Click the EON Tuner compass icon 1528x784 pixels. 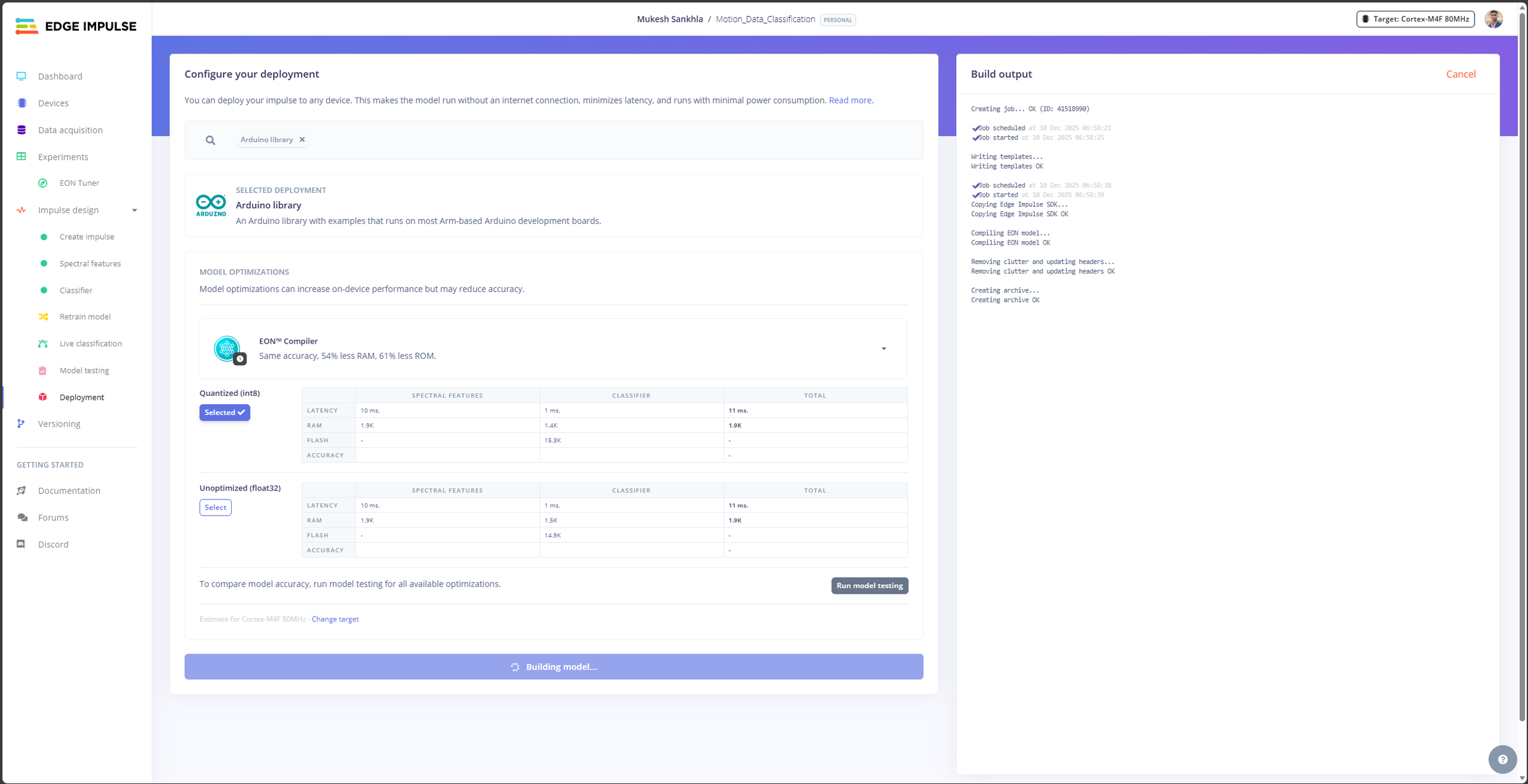click(x=43, y=183)
